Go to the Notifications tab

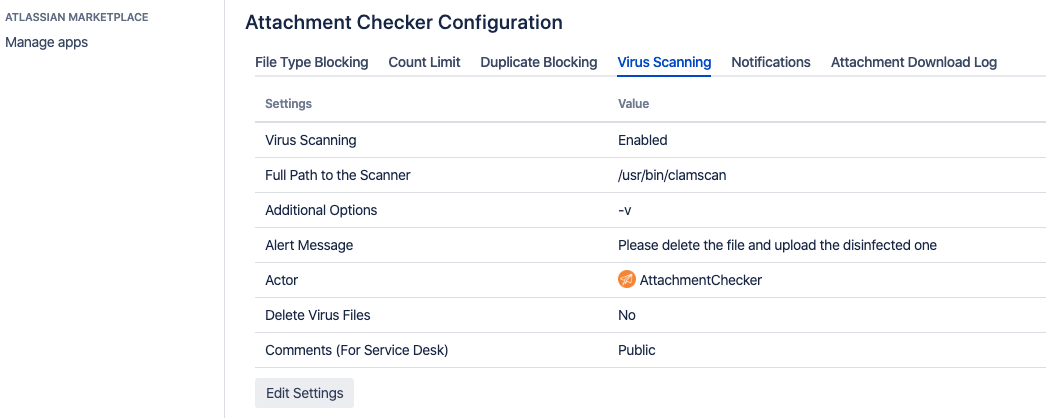770,62
